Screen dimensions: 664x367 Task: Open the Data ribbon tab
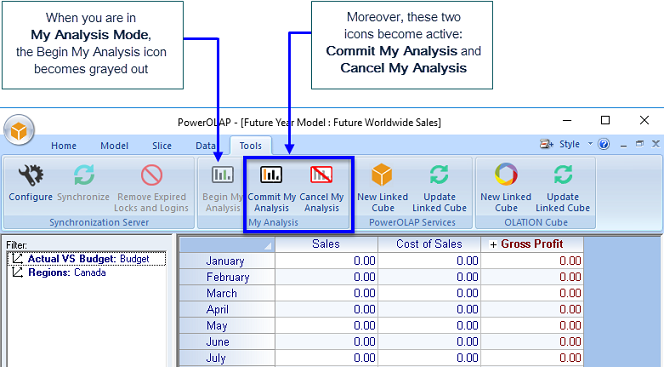coord(205,146)
